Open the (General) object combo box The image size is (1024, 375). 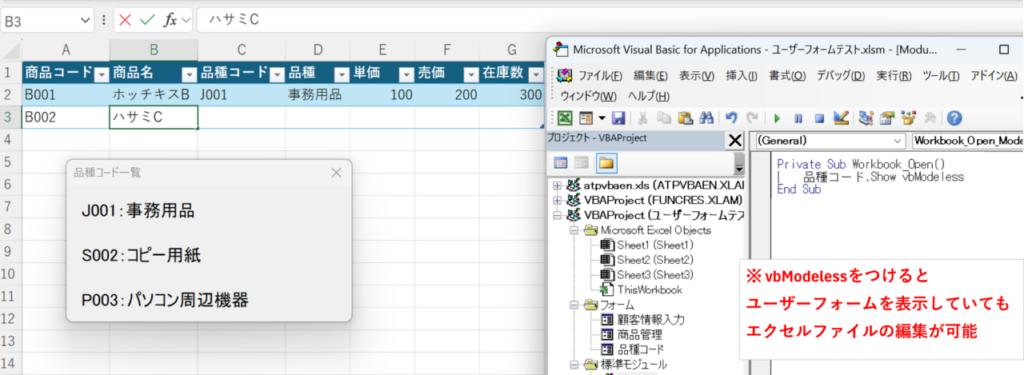[831, 140]
